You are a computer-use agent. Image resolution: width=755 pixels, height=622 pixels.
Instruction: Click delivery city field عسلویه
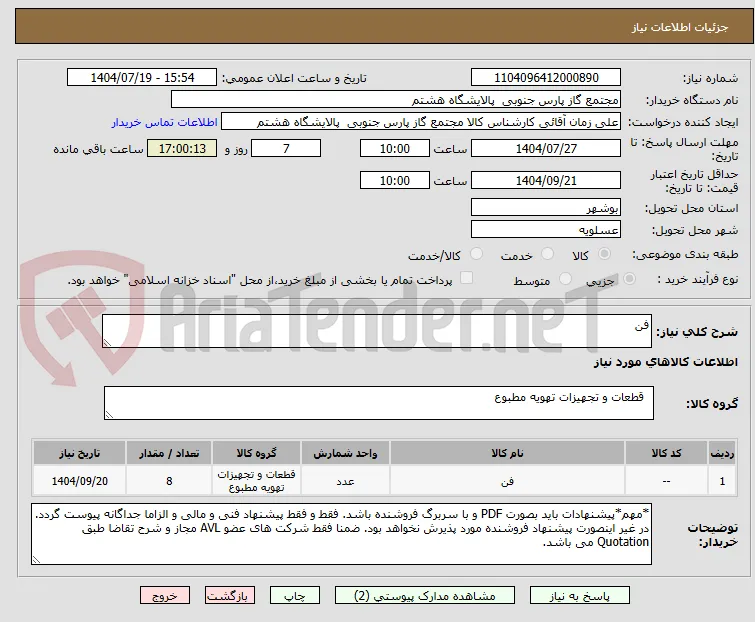[x=546, y=230]
